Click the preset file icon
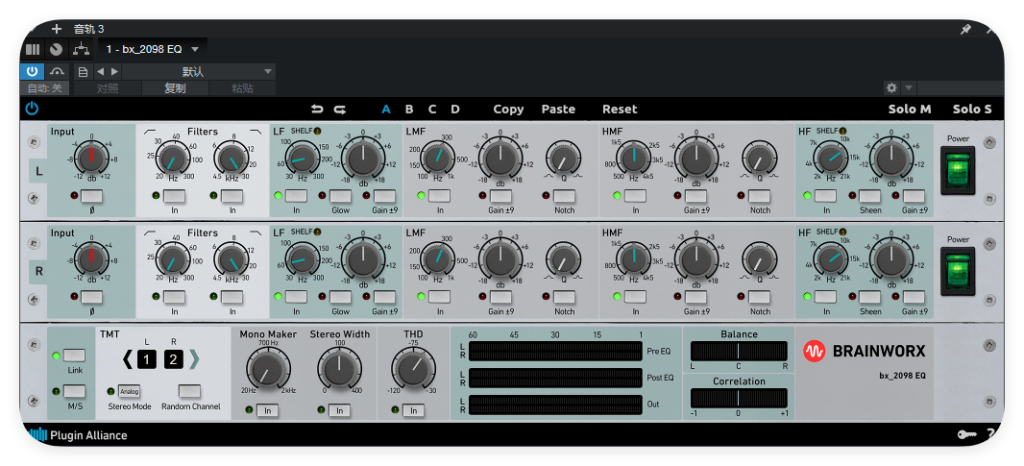Image resolution: width=1024 pixels, height=466 pixels. [83, 71]
